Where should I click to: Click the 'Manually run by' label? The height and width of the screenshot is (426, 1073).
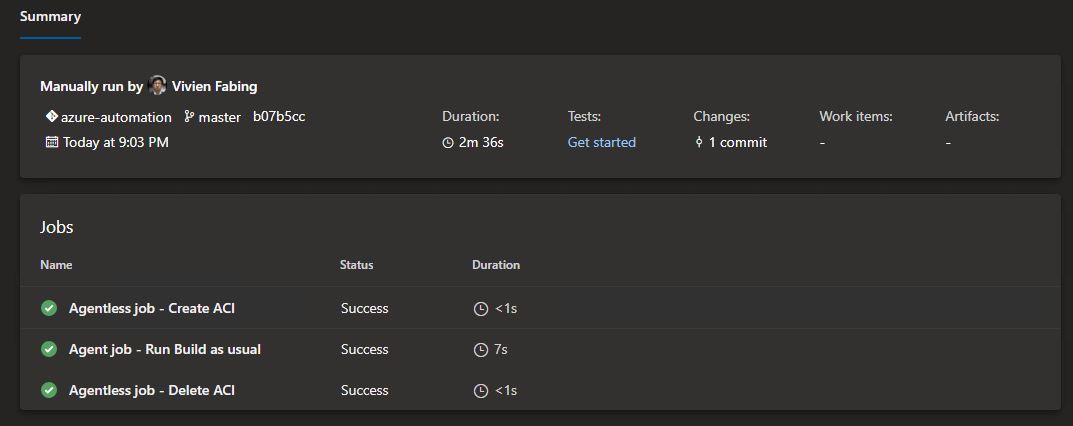pyautogui.click(x=92, y=86)
